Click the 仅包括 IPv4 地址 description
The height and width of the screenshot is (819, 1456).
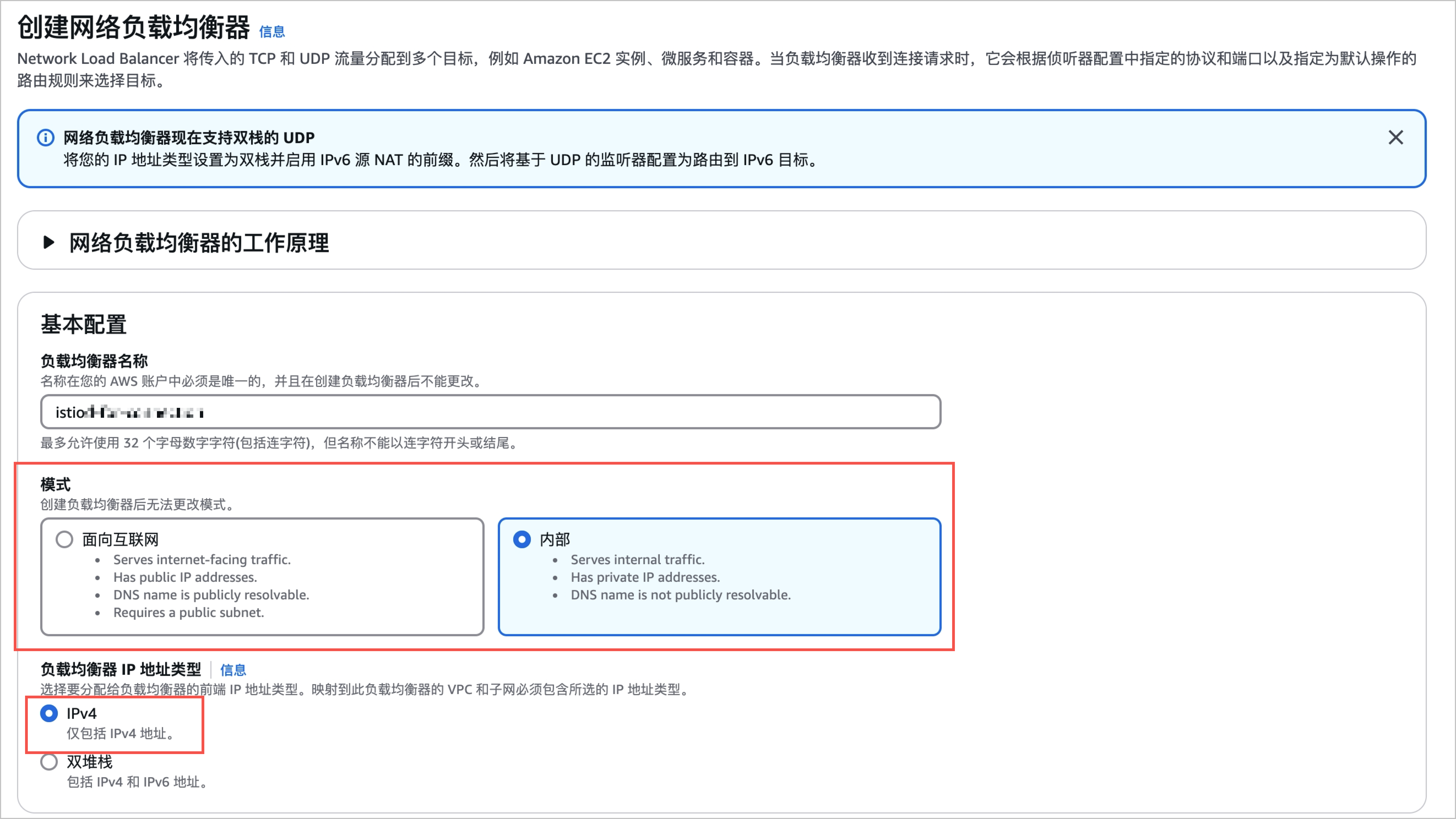tap(119, 733)
